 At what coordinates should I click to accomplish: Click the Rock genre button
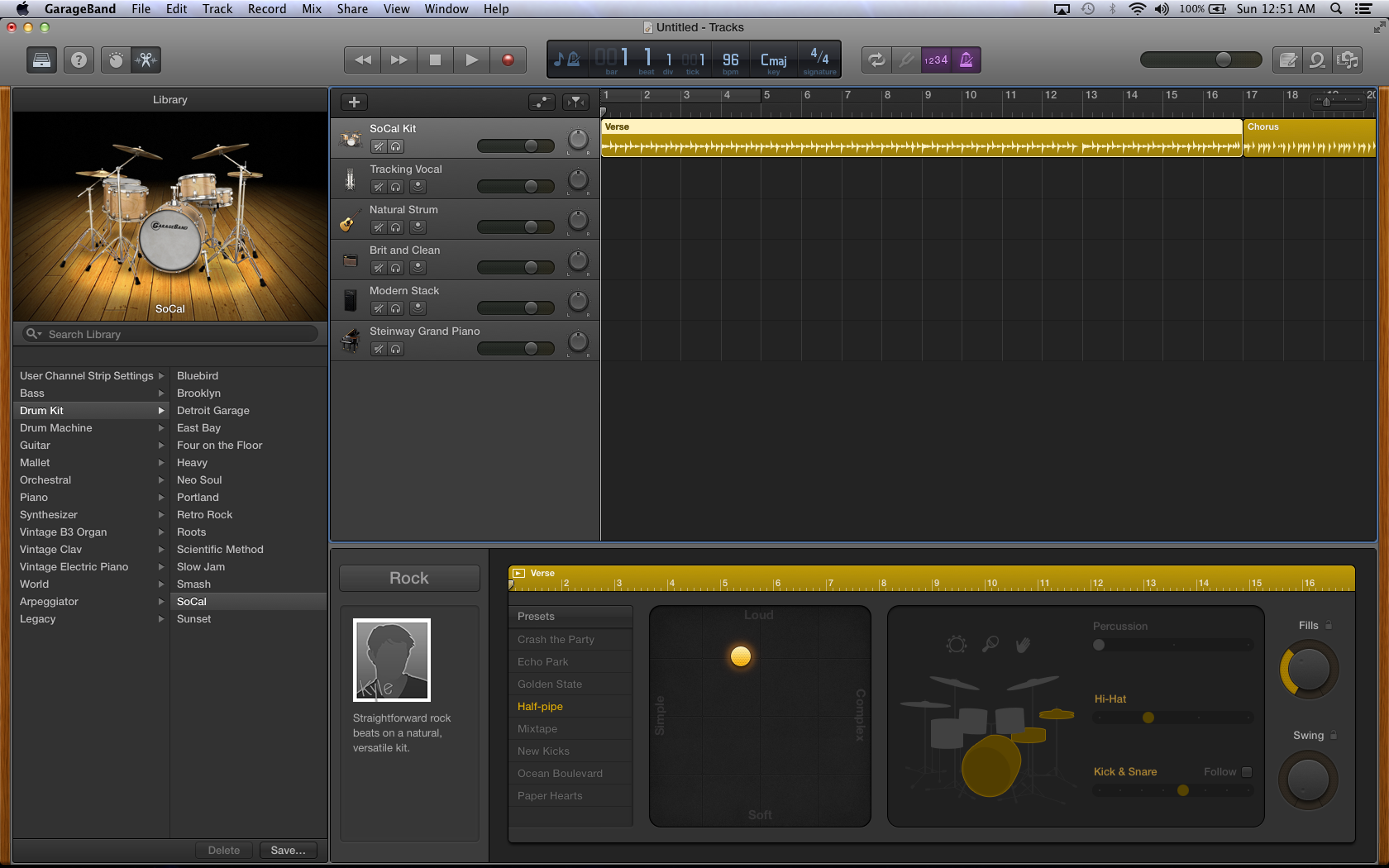409,578
